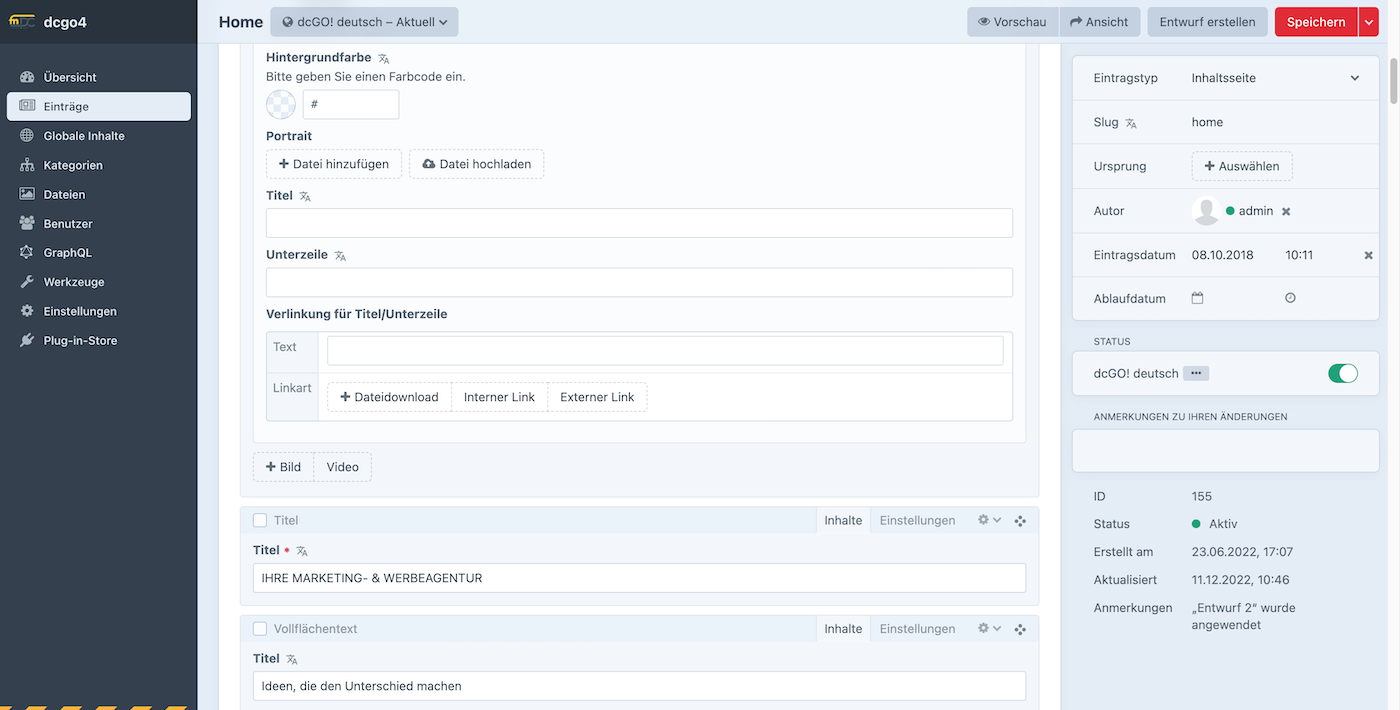Focus the Slug field with home

click(x=1278, y=122)
